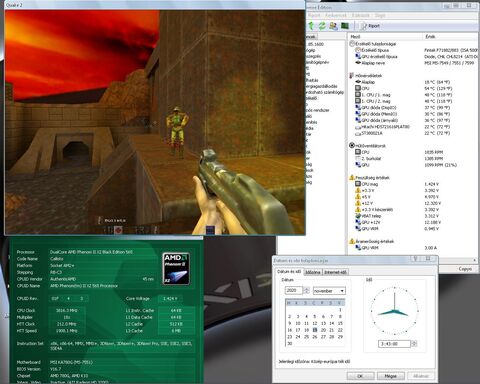Click the help question mark in date dialog titlebar
Screen dimensions: 480x384
click(x=415, y=259)
